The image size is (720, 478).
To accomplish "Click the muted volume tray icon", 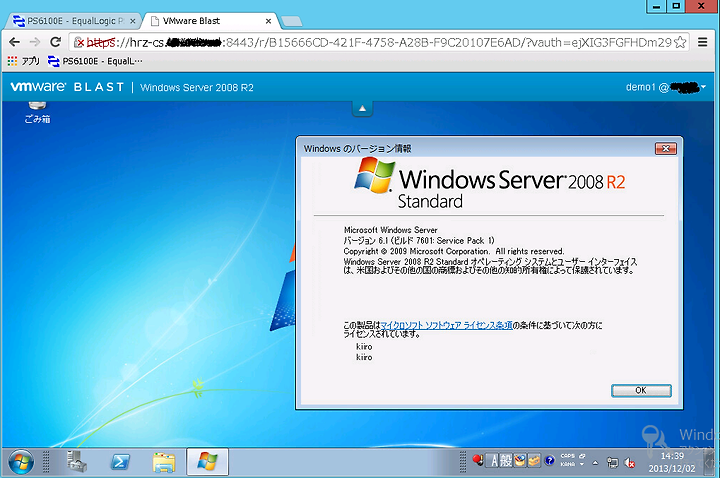I will pyautogui.click(x=630, y=463).
